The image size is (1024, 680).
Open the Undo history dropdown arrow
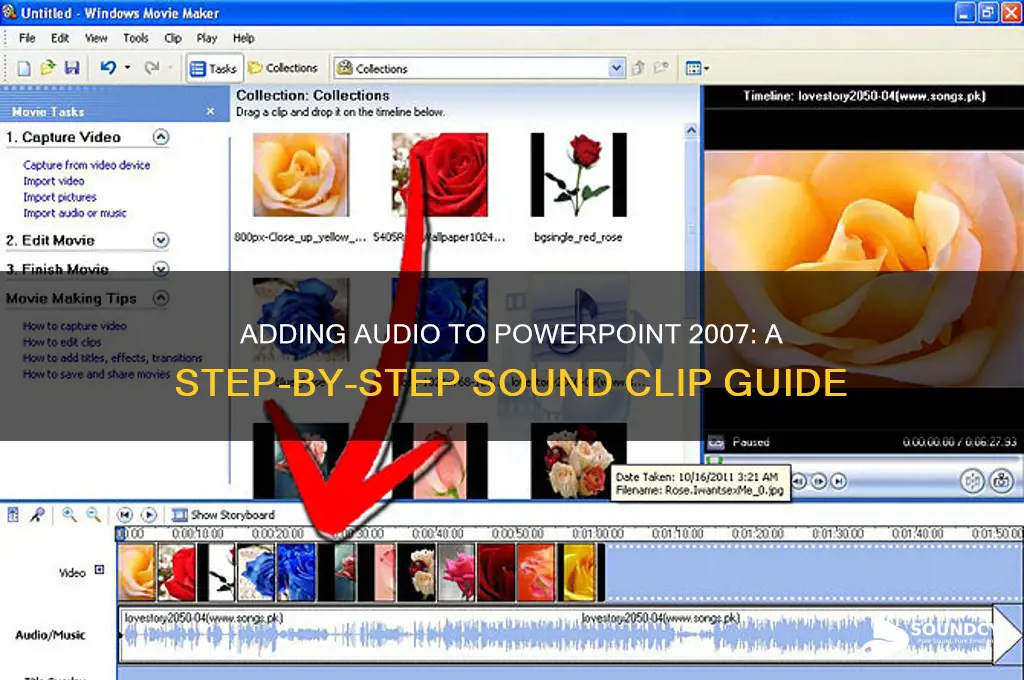127,67
